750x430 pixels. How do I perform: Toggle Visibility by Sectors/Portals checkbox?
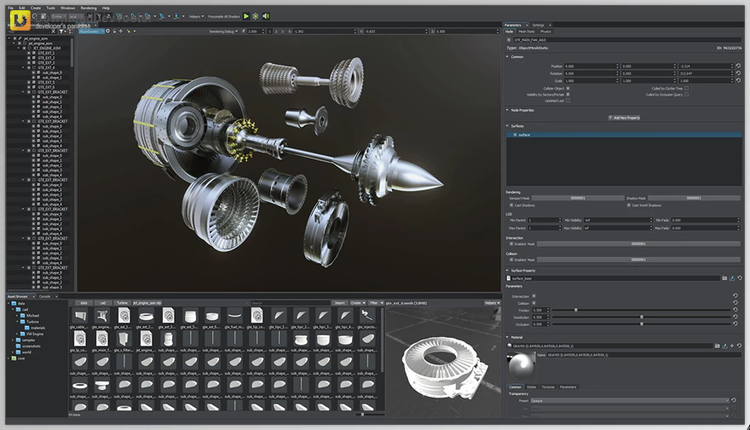[568, 94]
